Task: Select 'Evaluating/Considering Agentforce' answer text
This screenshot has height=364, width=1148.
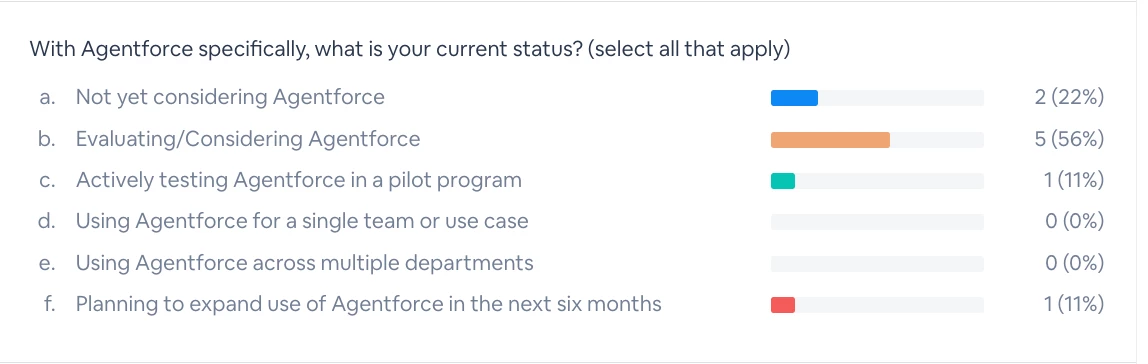Action: (248, 139)
